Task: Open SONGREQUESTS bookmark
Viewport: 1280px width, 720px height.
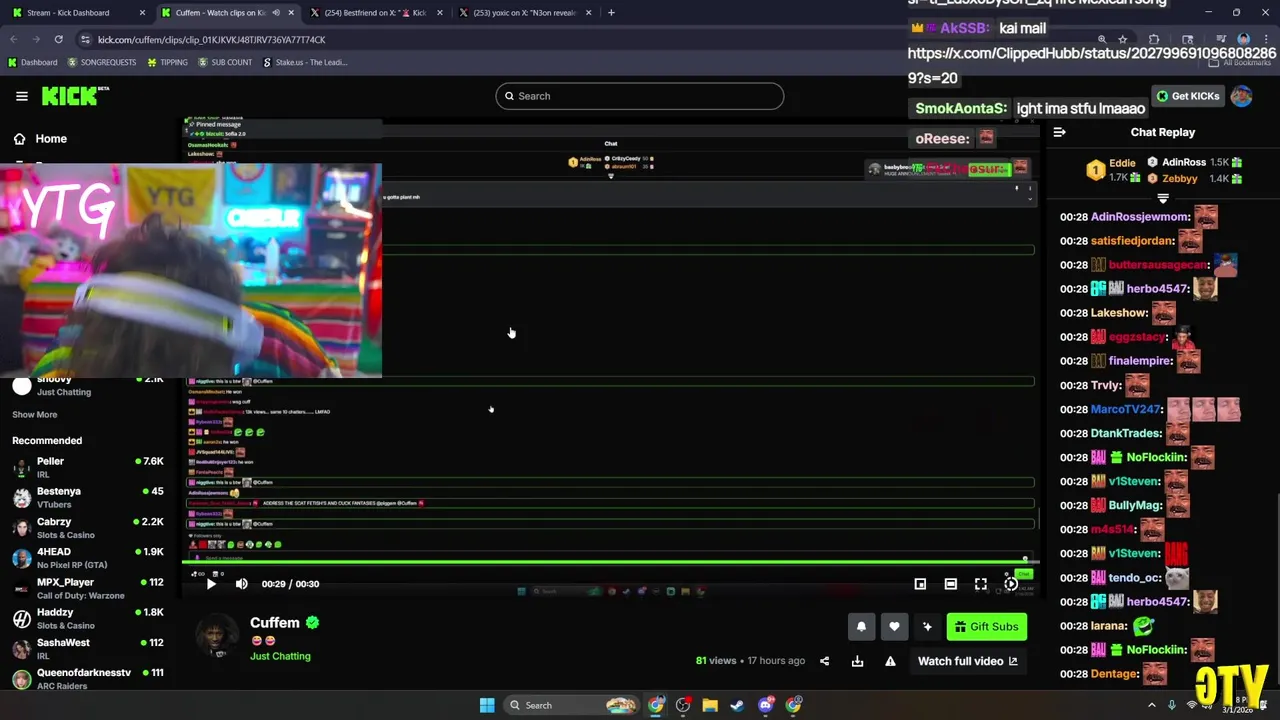Action: tap(102, 62)
